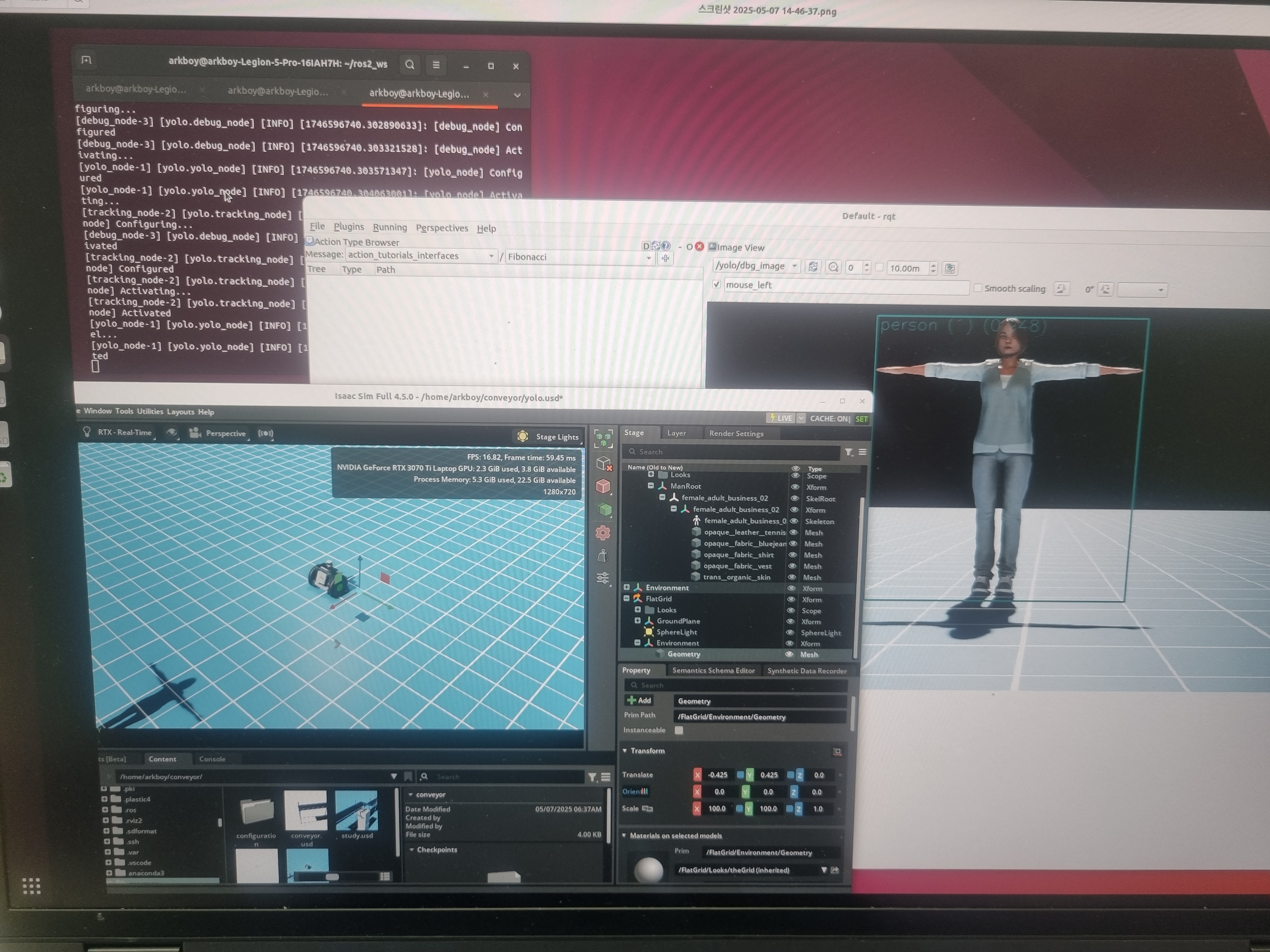Open the Fibonacci action type dropdown
The width and height of the screenshot is (1270, 952).
pos(579,257)
